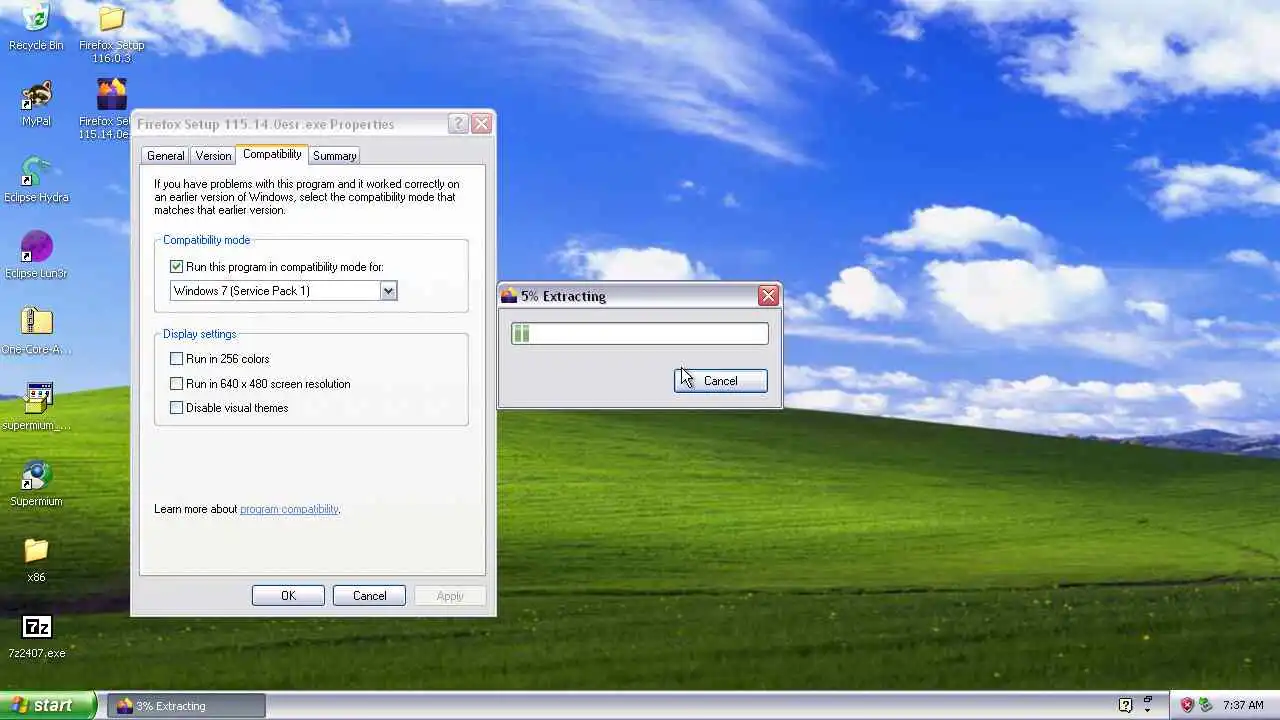Screen dimensions: 1280x720
Task: Select the Firefox Setup 116.0.3 folder icon
Action: [x=112, y=18]
